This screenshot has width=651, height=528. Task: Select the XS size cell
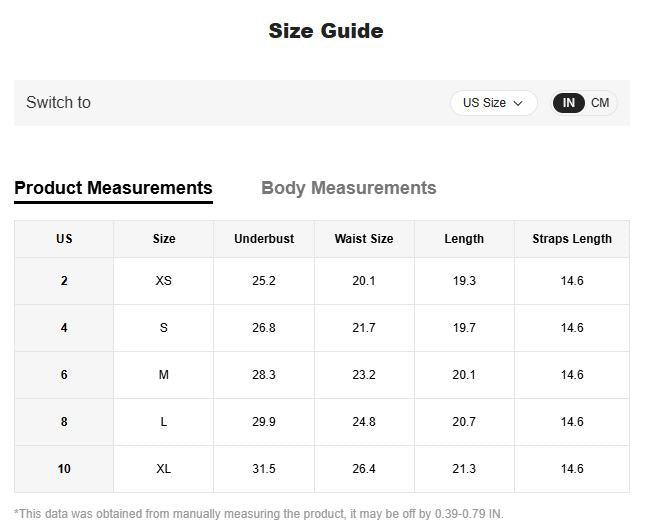[164, 281]
